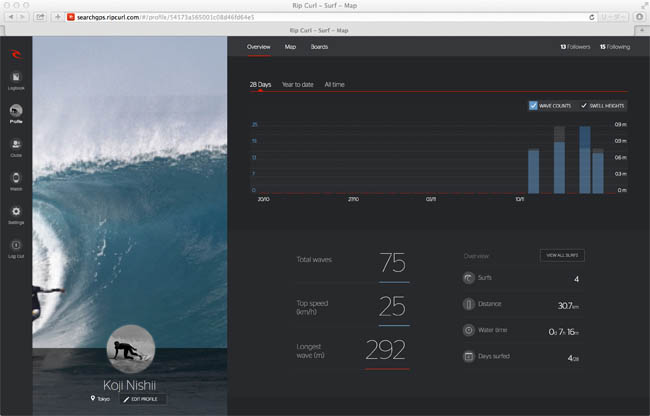
Task: Switch to the Overview tab
Action: (259, 47)
